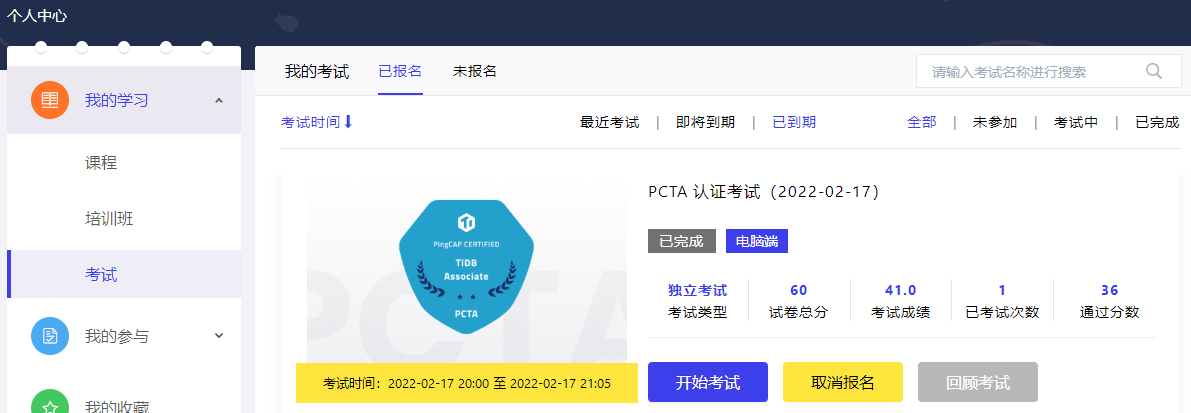Filter by 即将到期
The width and height of the screenshot is (1191, 413).
[x=706, y=122]
